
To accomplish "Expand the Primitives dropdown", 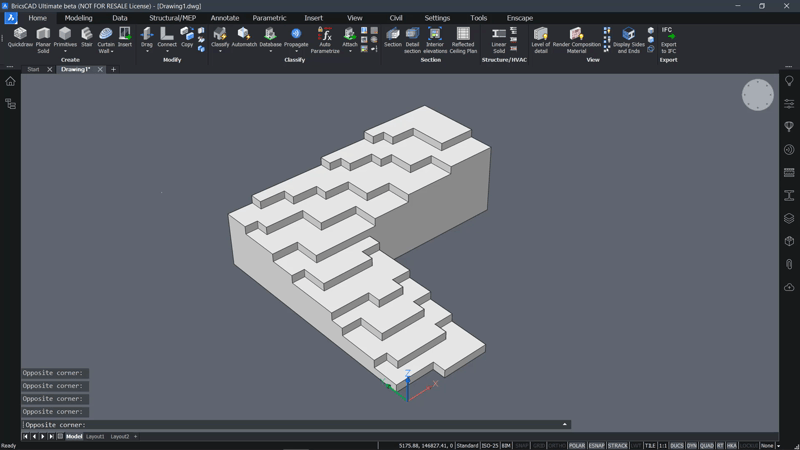I will click(x=65, y=51).
